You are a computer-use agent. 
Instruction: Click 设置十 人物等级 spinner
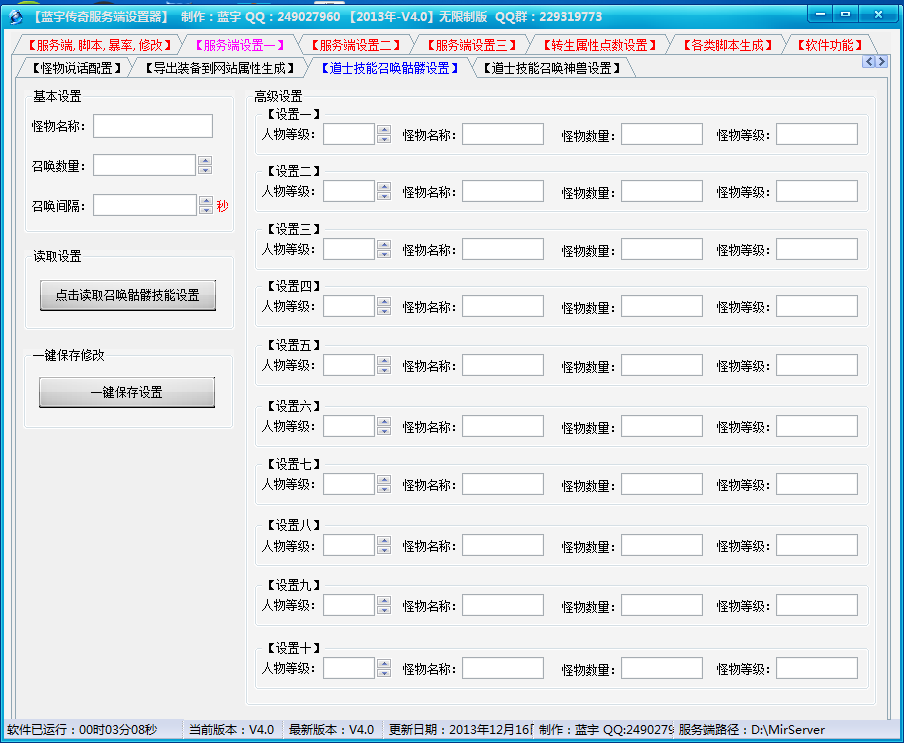384,668
